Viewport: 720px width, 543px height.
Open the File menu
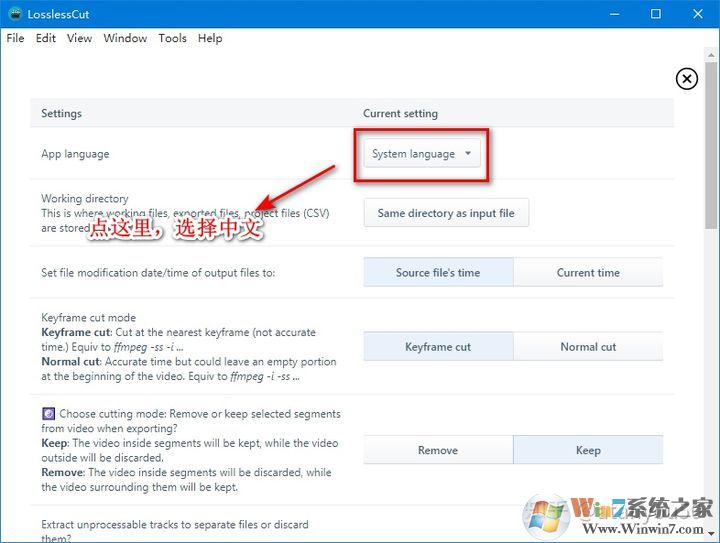[x=15, y=38]
